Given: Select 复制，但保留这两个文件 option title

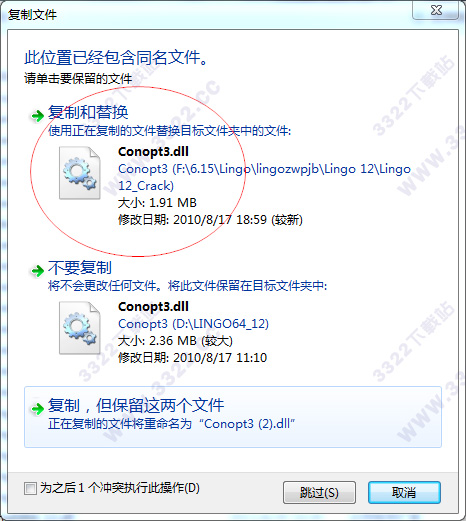Looking at the screenshot, I should (136, 405).
